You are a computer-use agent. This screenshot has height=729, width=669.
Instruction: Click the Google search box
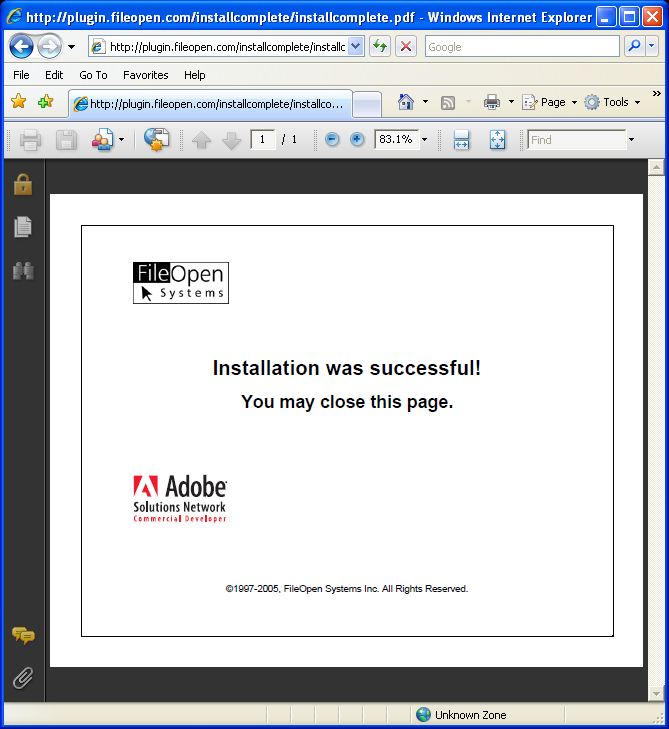click(x=522, y=46)
